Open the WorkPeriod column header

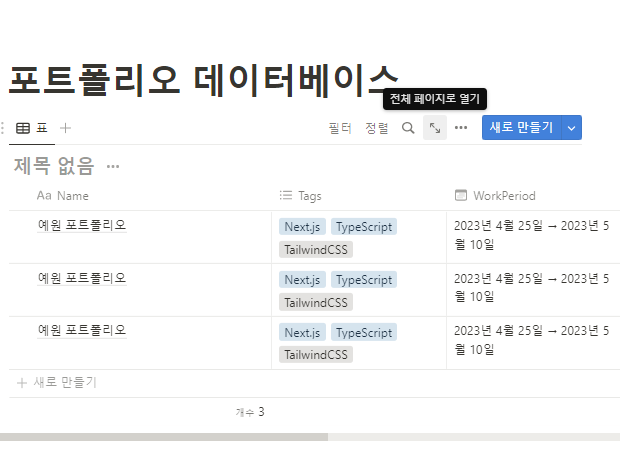pyautogui.click(x=495, y=196)
